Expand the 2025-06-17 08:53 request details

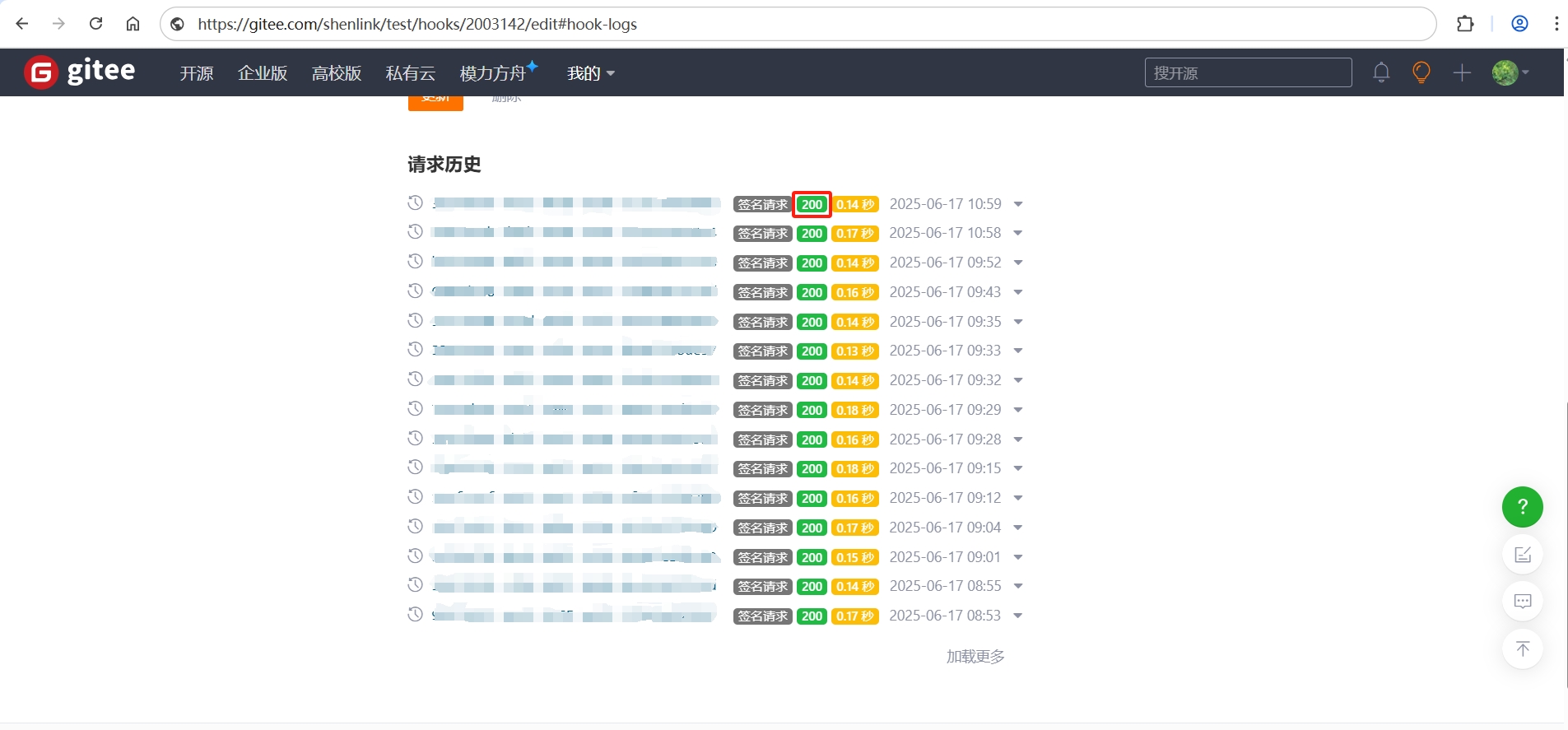pos(1018,616)
